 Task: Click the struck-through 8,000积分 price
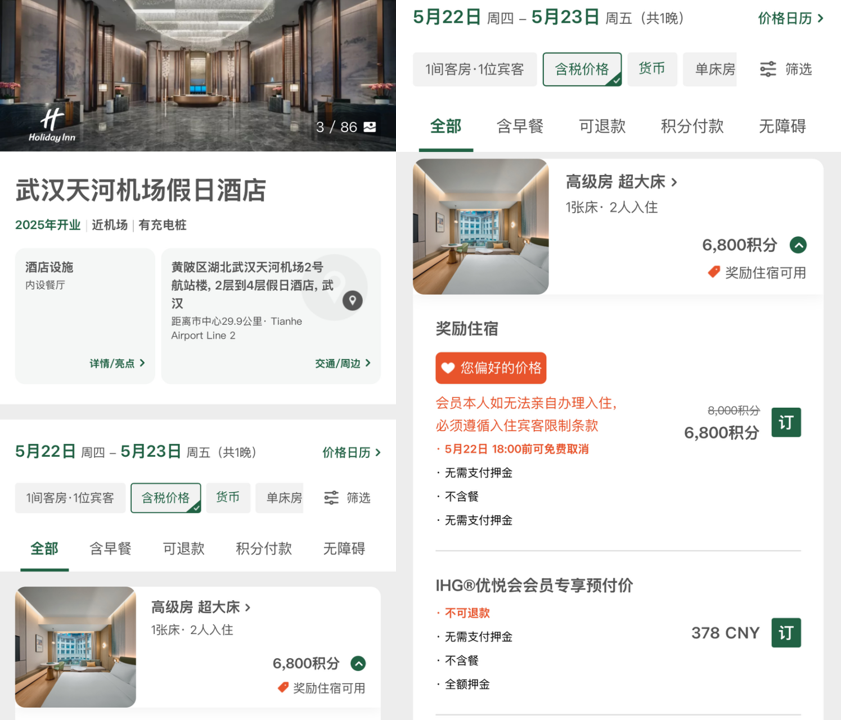tap(734, 410)
